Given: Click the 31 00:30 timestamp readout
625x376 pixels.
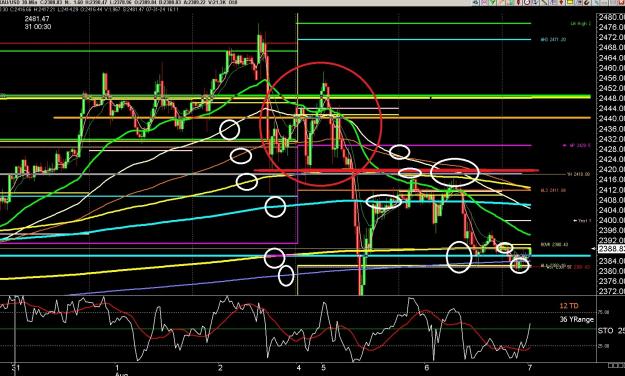Looking at the screenshot, I should click(37, 27).
